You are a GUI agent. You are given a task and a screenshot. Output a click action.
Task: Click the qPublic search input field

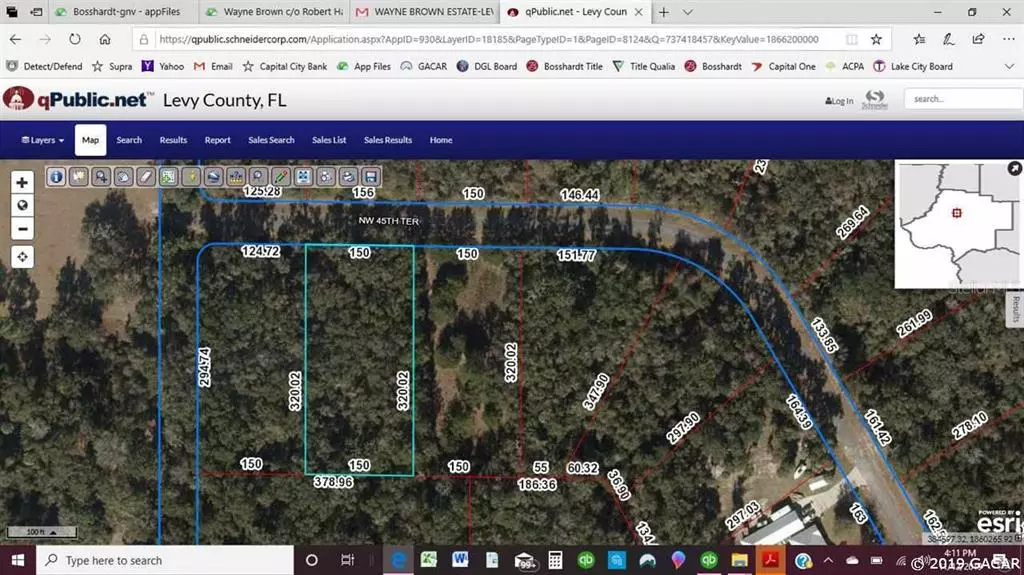click(x=962, y=99)
